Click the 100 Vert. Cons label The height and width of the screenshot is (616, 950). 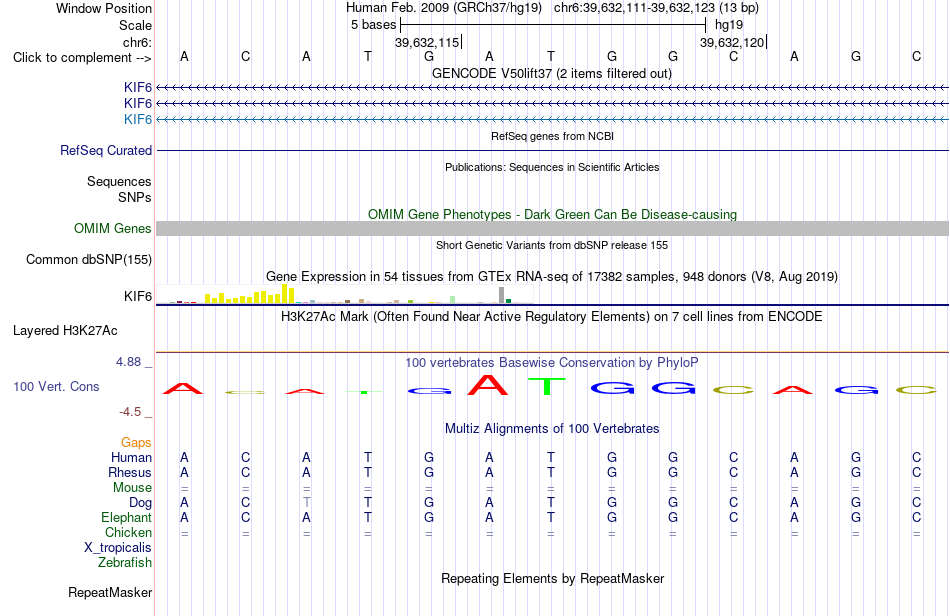(56, 386)
